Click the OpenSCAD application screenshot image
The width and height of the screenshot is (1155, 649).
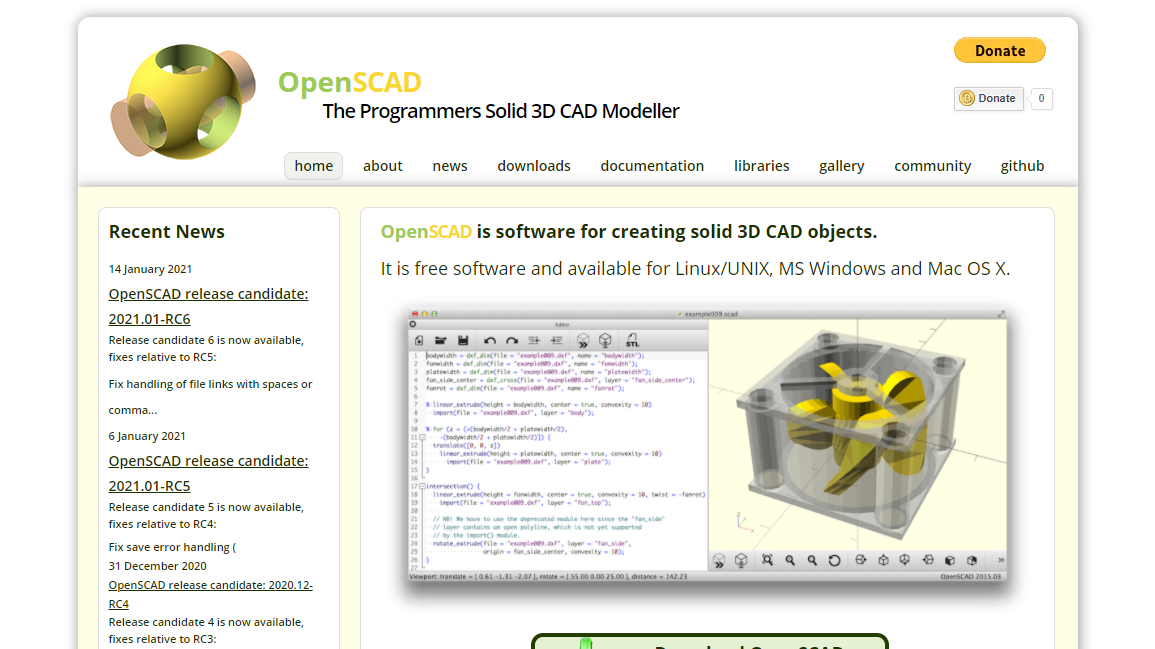(708, 446)
